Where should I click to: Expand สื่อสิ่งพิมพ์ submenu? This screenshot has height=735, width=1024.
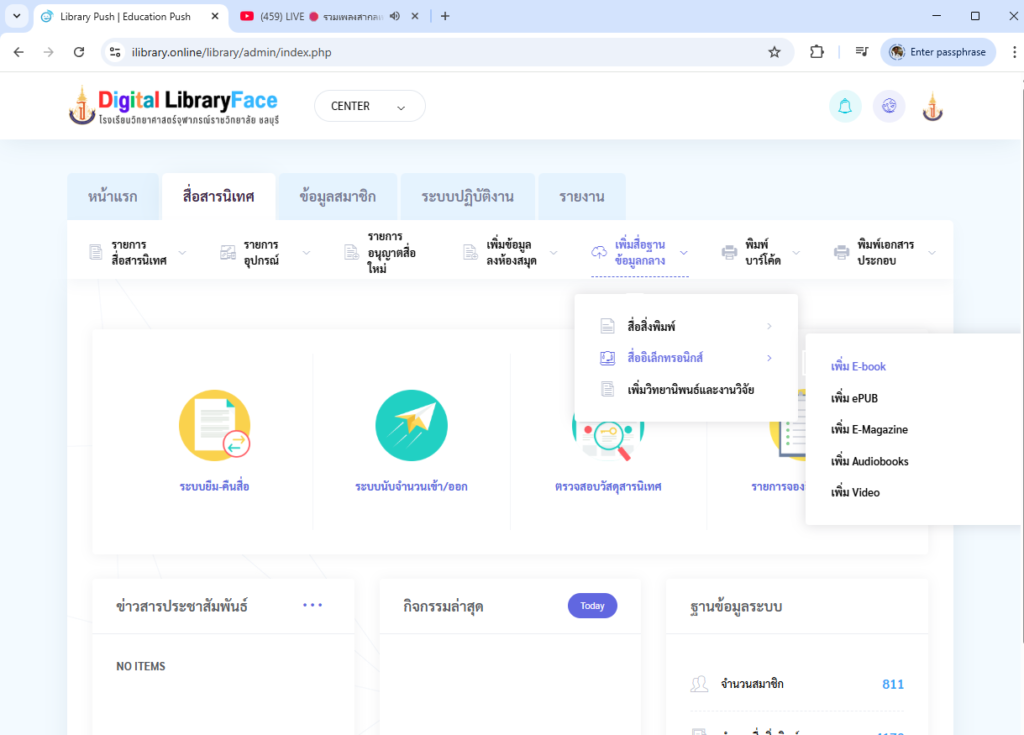click(x=685, y=326)
